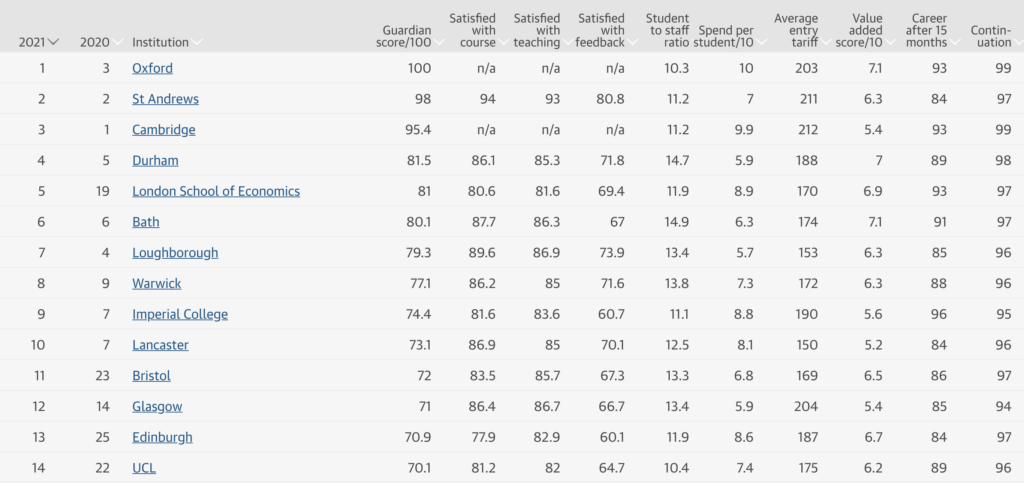
Task: Sort table by Institution column chevron
Action: (197, 42)
